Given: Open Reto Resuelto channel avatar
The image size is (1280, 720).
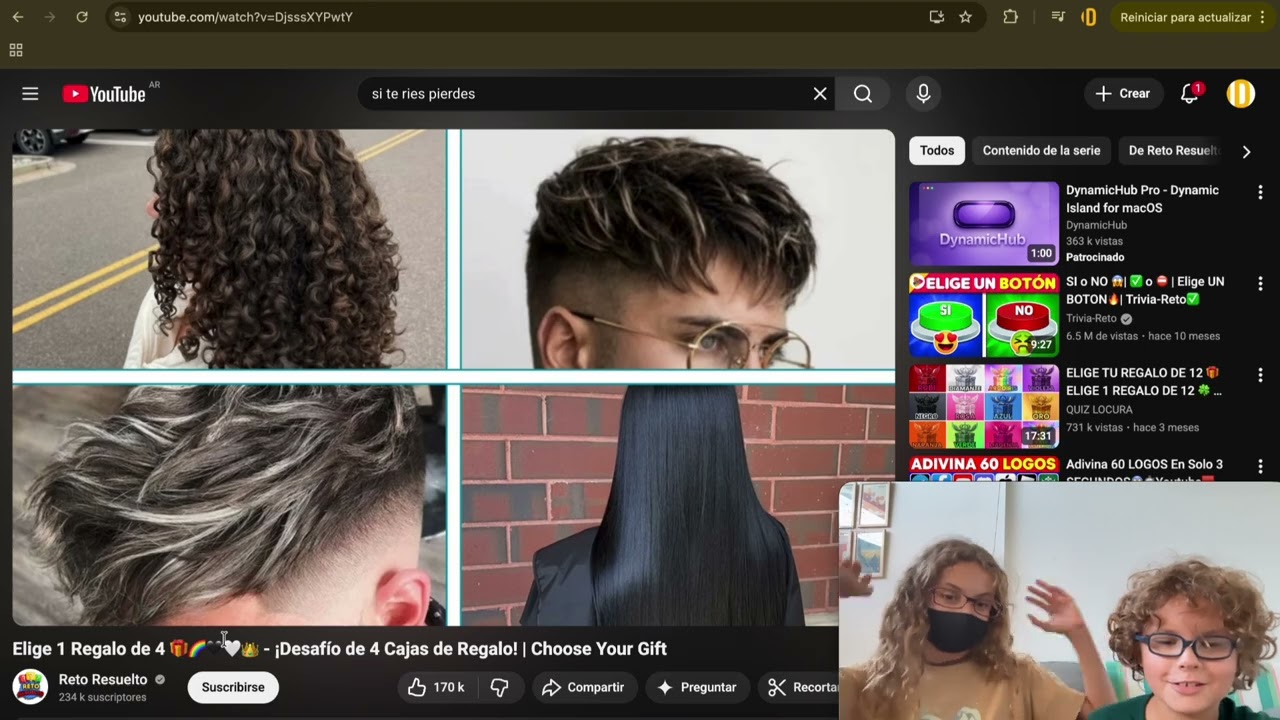Looking at the screenshot, I should coord(30,687).
